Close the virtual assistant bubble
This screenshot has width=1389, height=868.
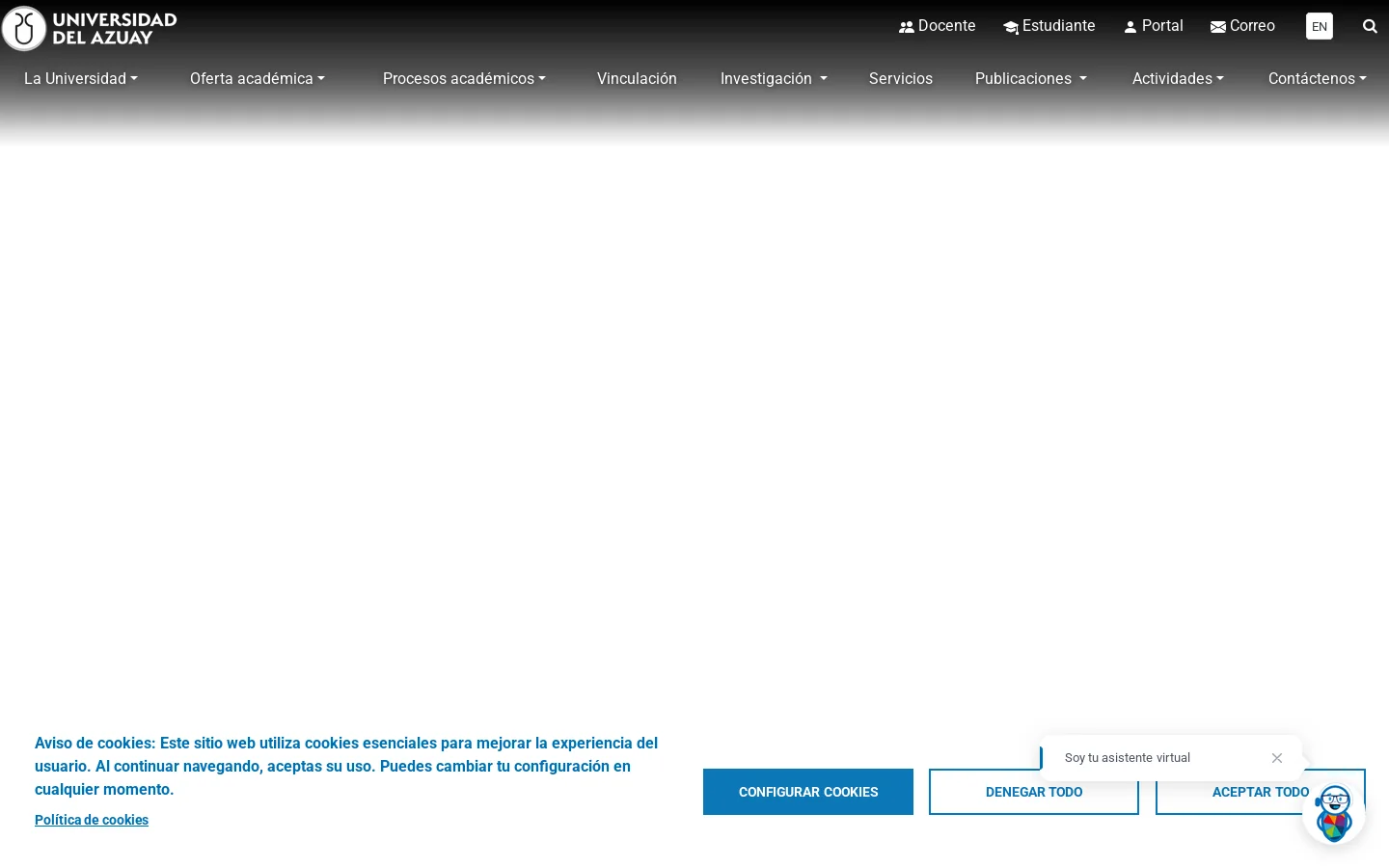pos(1277,758)
